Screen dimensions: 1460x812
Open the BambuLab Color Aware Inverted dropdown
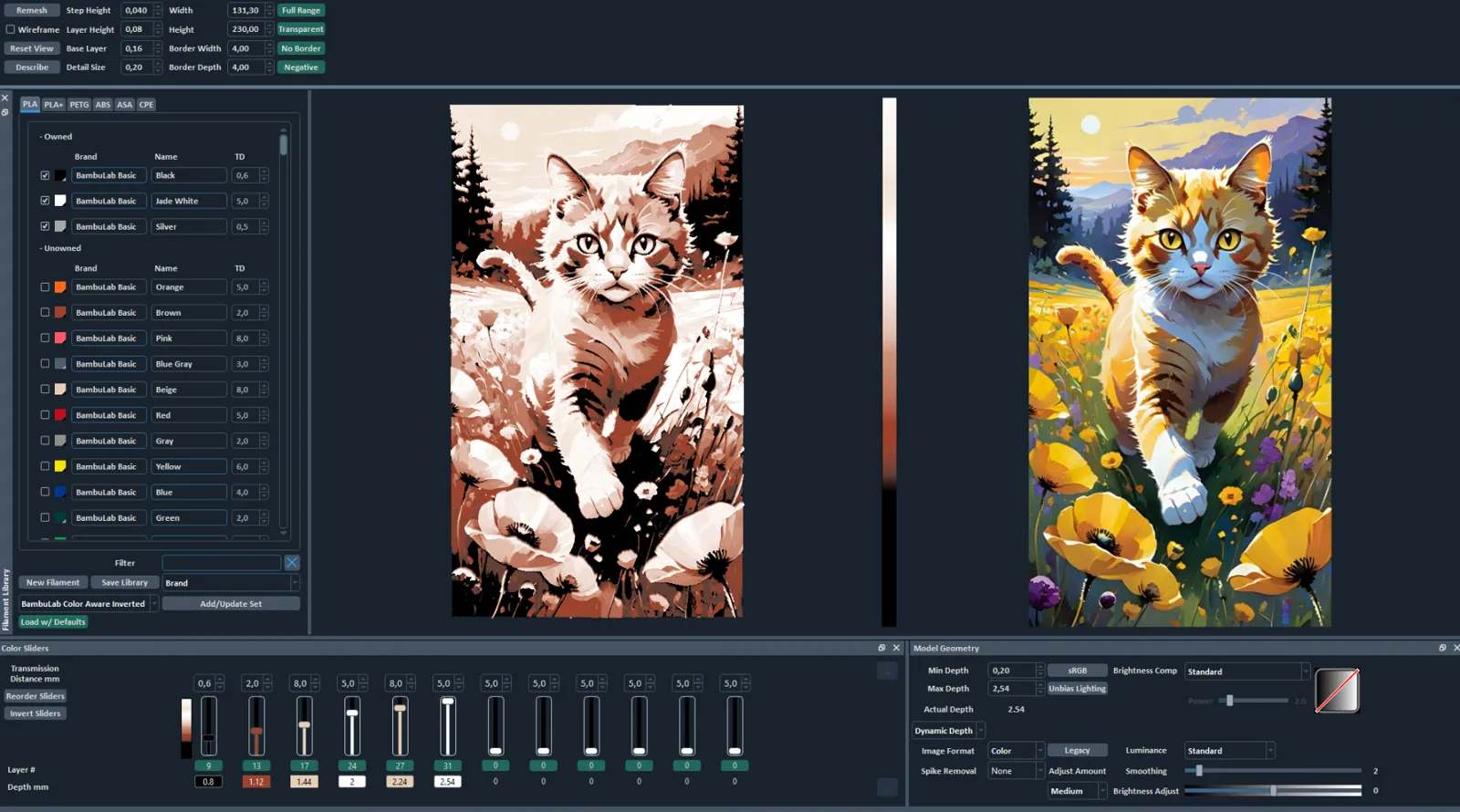[89, 604]
